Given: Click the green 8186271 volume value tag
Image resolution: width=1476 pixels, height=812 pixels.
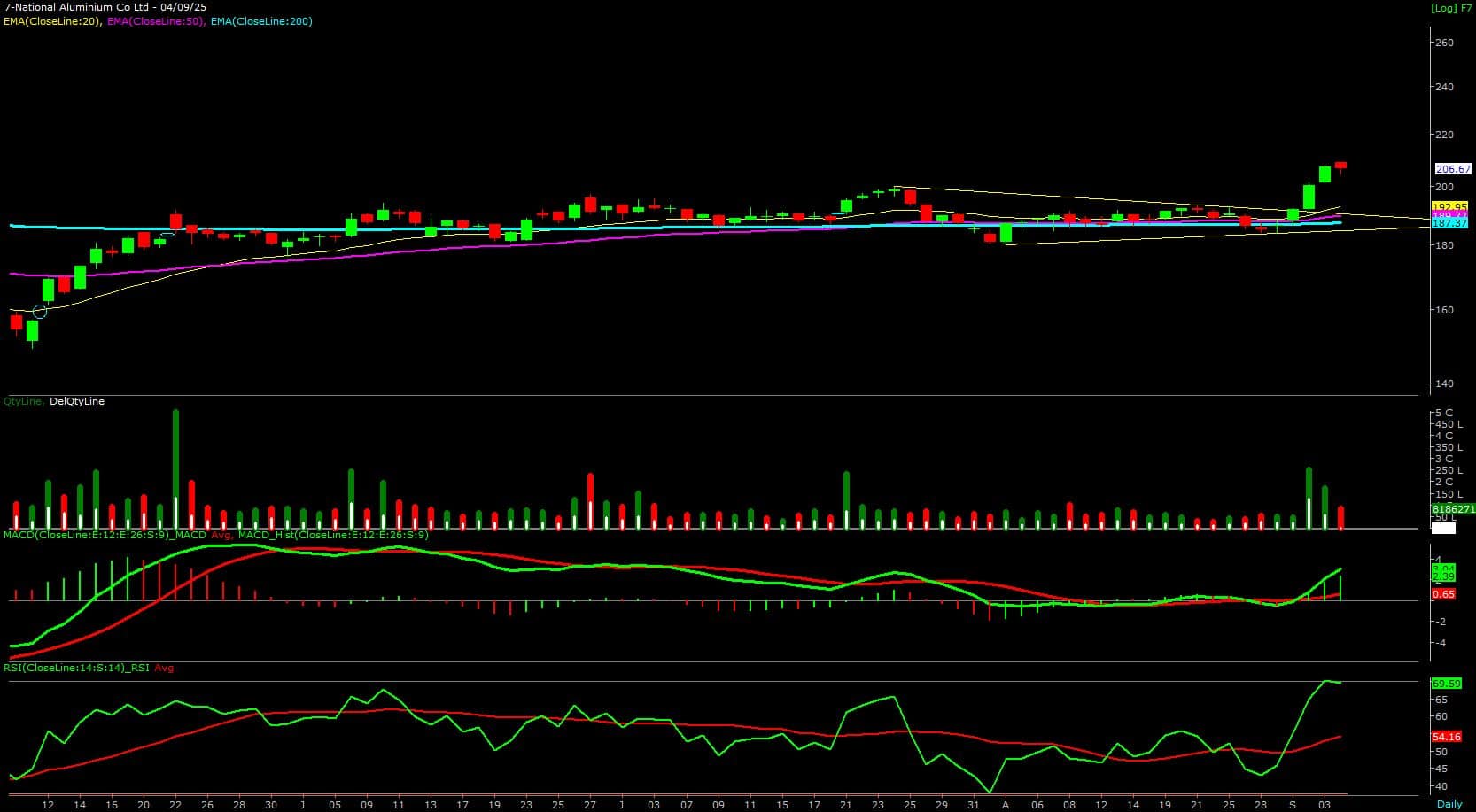Looking at the screenshot, I should [1453, 509].
